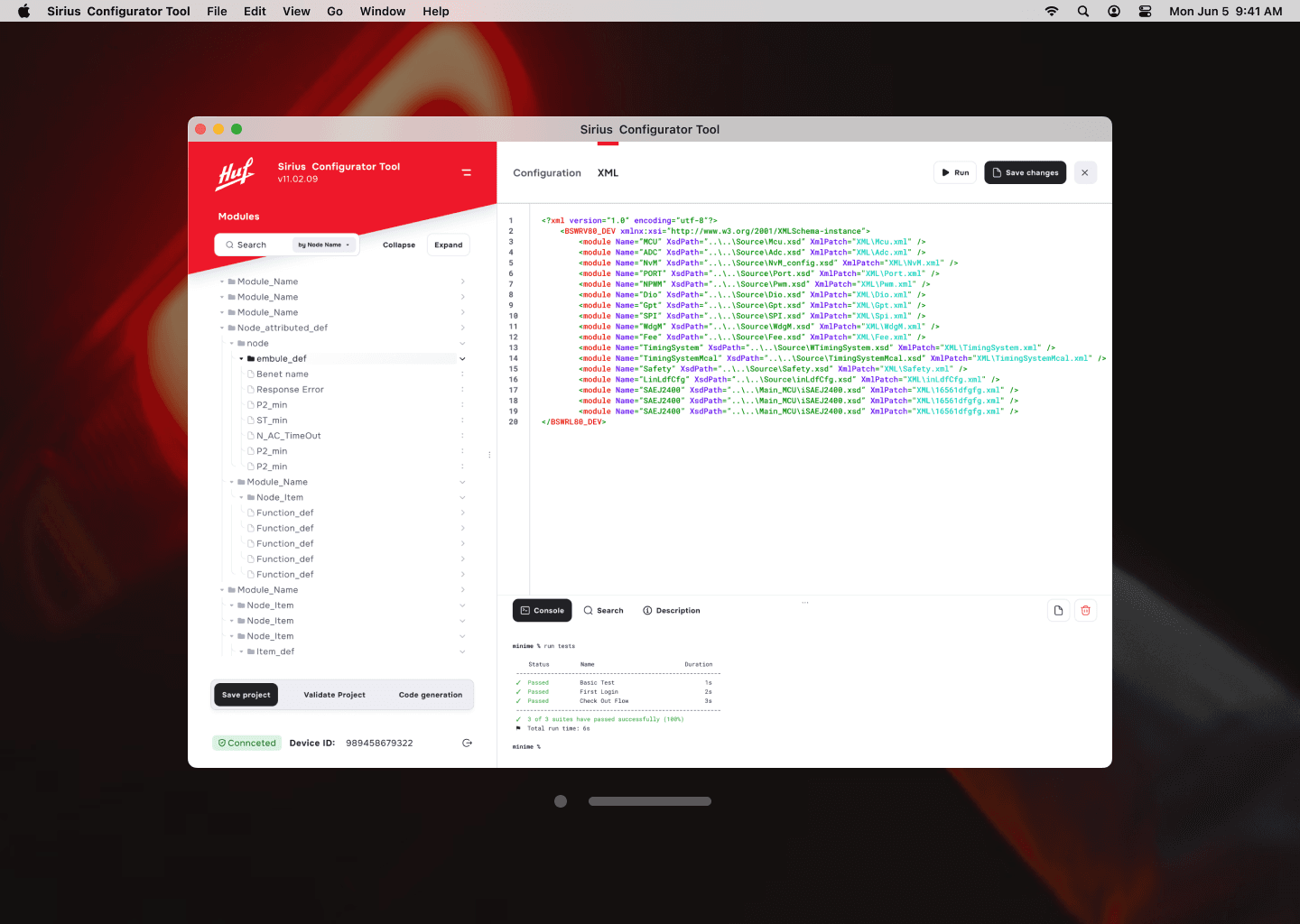
Task: Select the Response Error tree item
Action: 290,390
